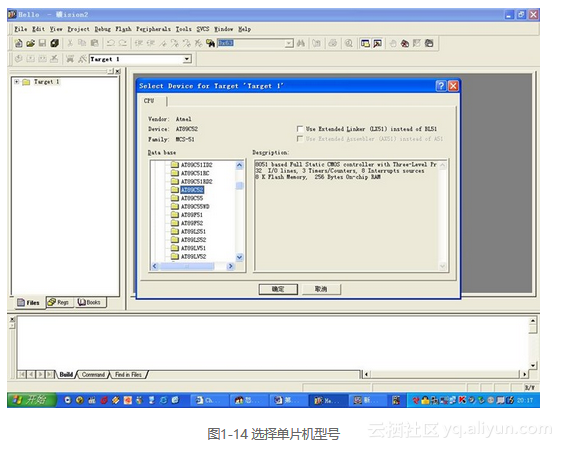563x449 pixels.
Task: Select AT89C55WD in device list
Action: pos(195,206)
